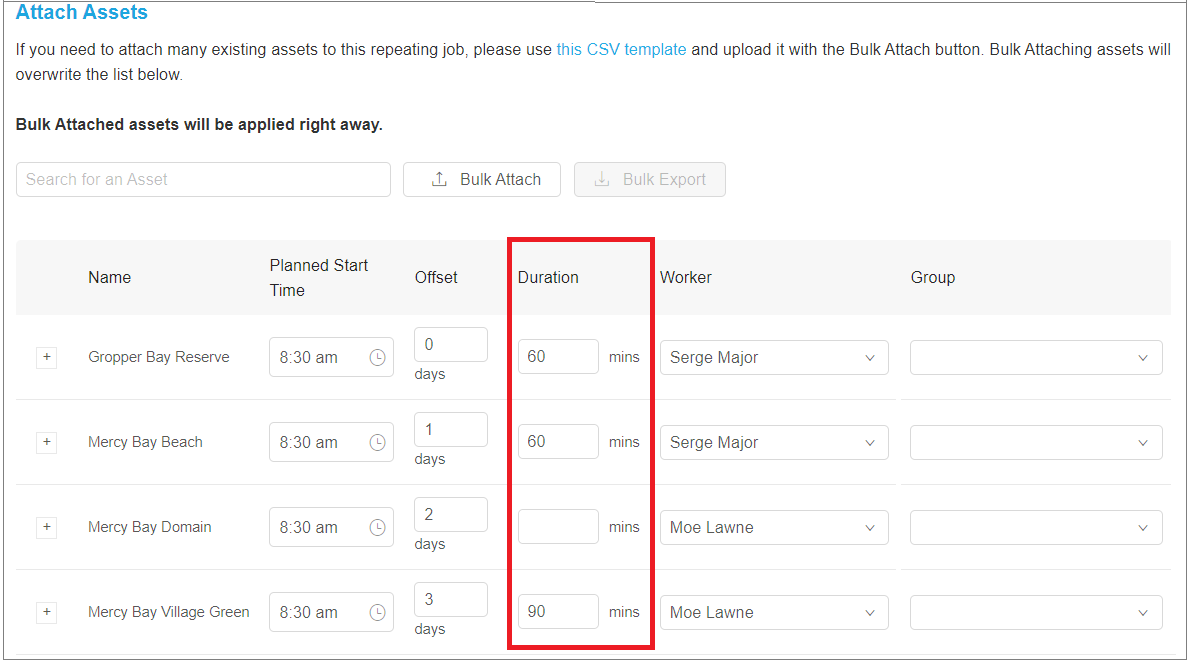Open time picker clock for Mercy Bay Beach
This screenshot has width=1190, height=662.
(377, 443)
